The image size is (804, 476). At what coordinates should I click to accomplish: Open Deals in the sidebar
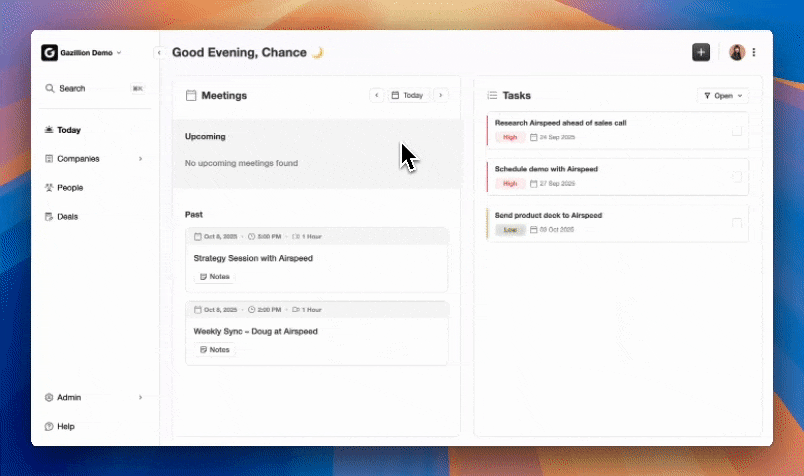tap(95, 216)
